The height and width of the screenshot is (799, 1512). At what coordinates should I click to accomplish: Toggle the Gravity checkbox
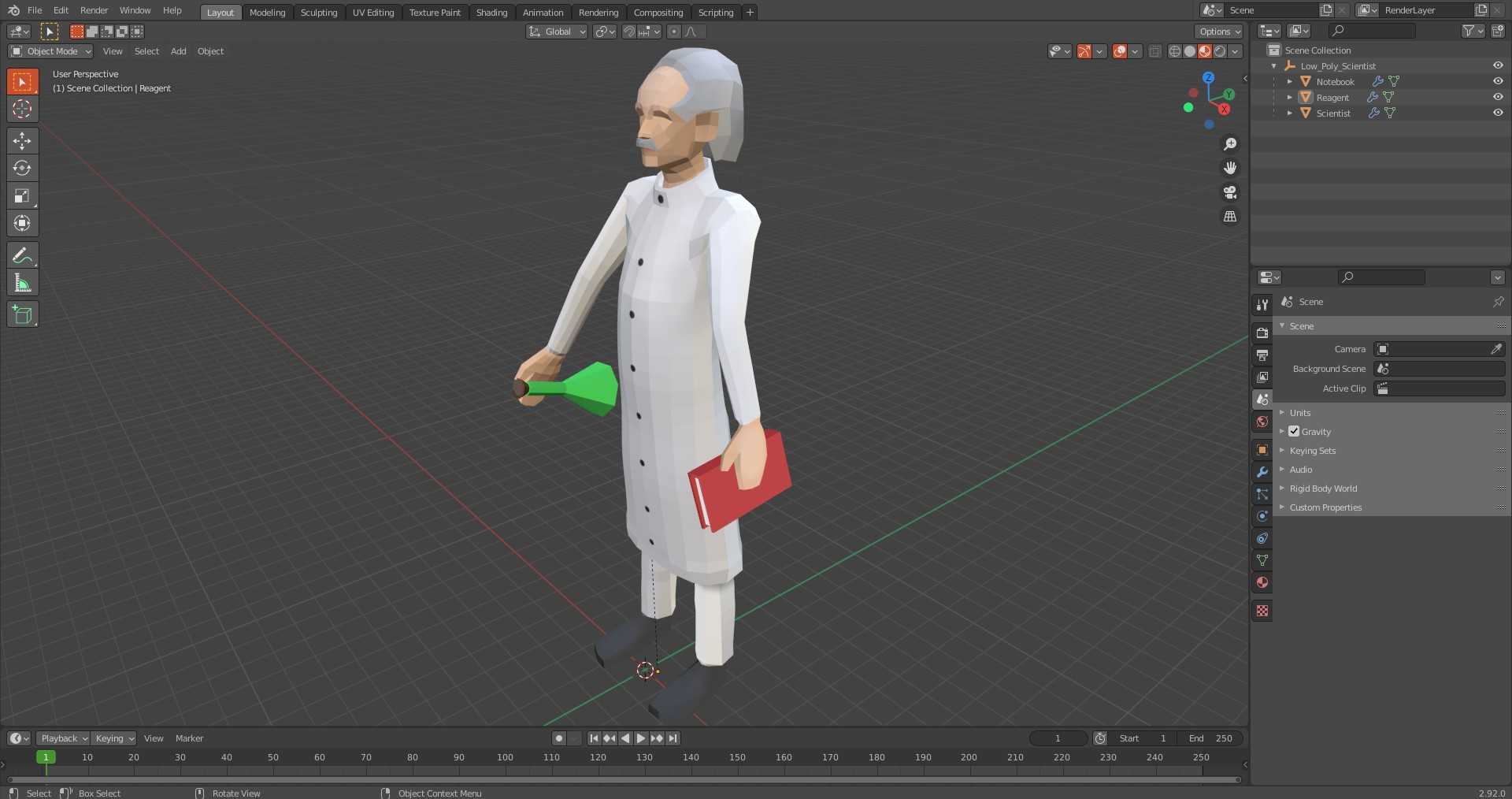click(1294, 431)
